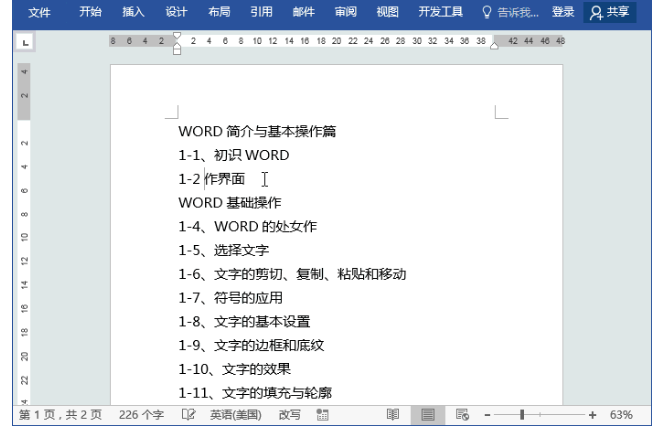Switch to the 审阅 ribbon tab
Screen dimensions: 659x426
[345, 12]
